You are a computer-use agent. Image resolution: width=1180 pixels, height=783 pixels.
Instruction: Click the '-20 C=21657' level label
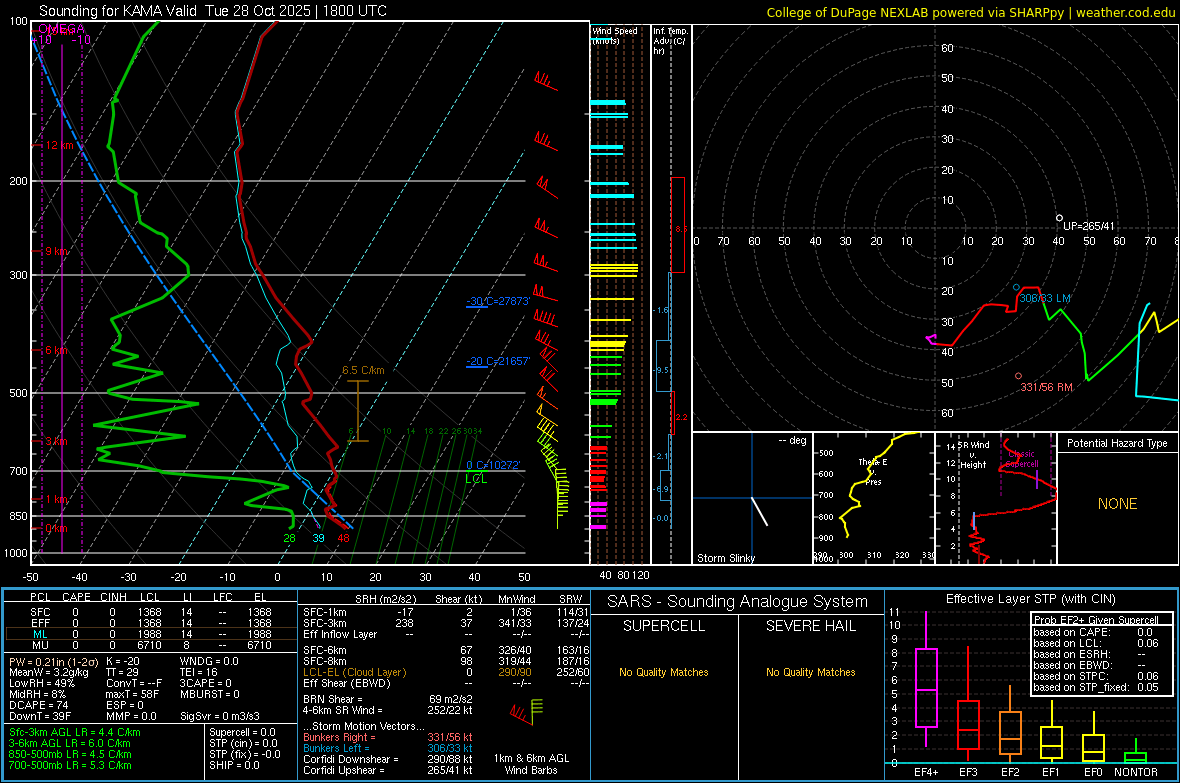point(498,361)
